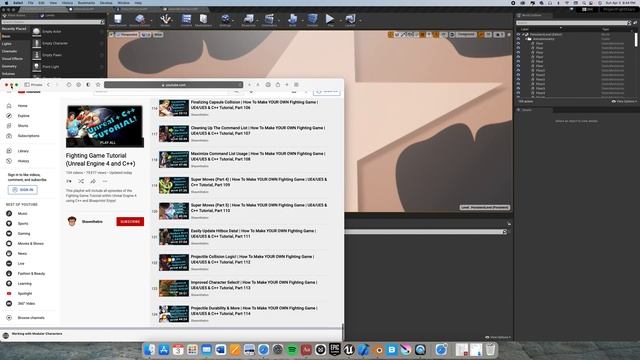Click the Compile toolbar icon
640x360 pixels.
click(x=312, y=20)
